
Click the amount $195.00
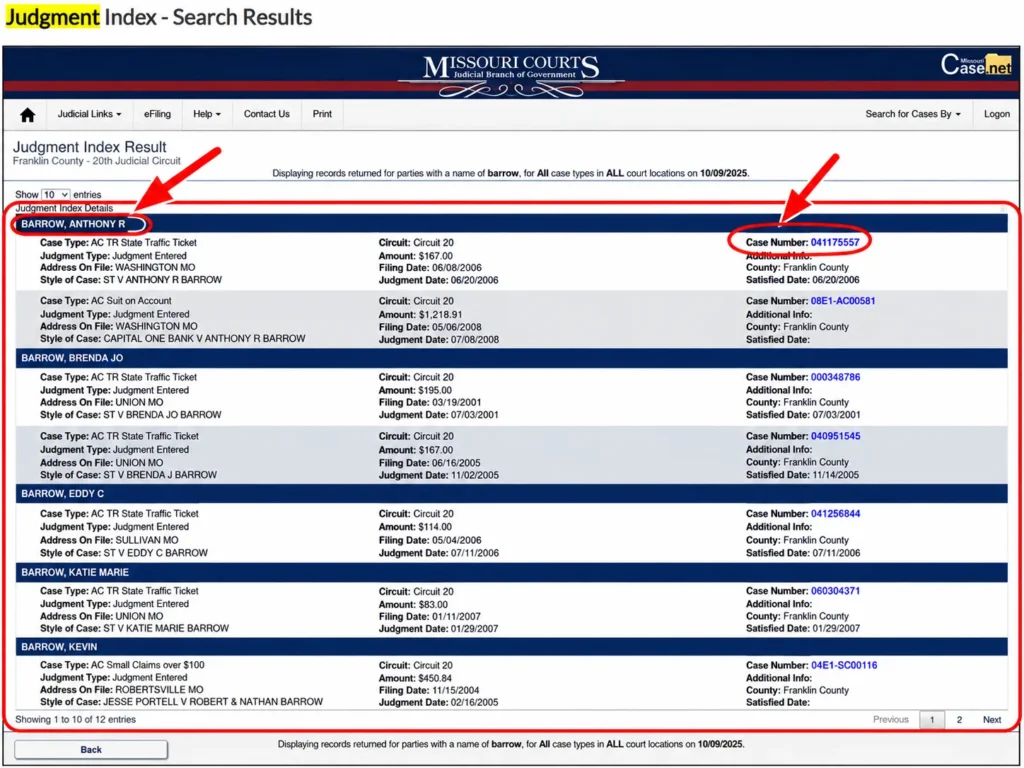coord(435,391)
